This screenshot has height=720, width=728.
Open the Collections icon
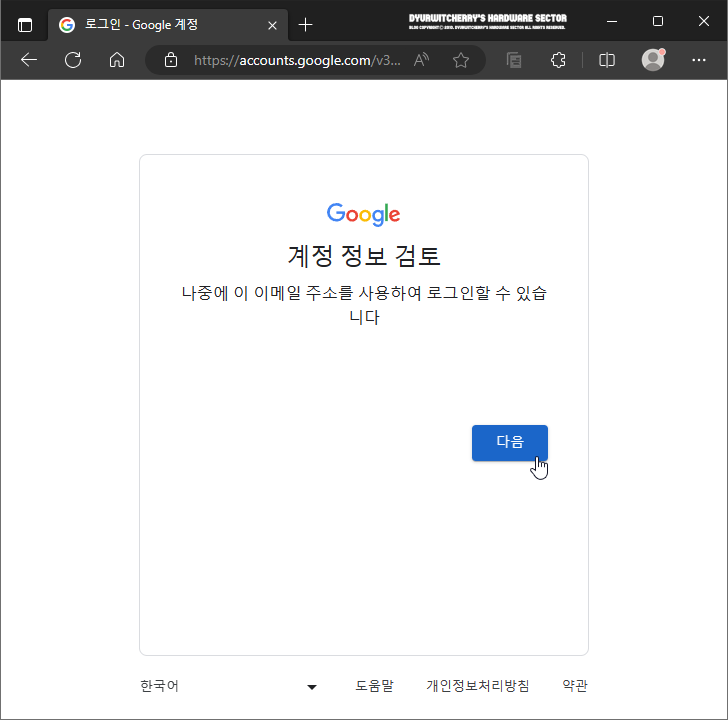(x=514, y=60)
